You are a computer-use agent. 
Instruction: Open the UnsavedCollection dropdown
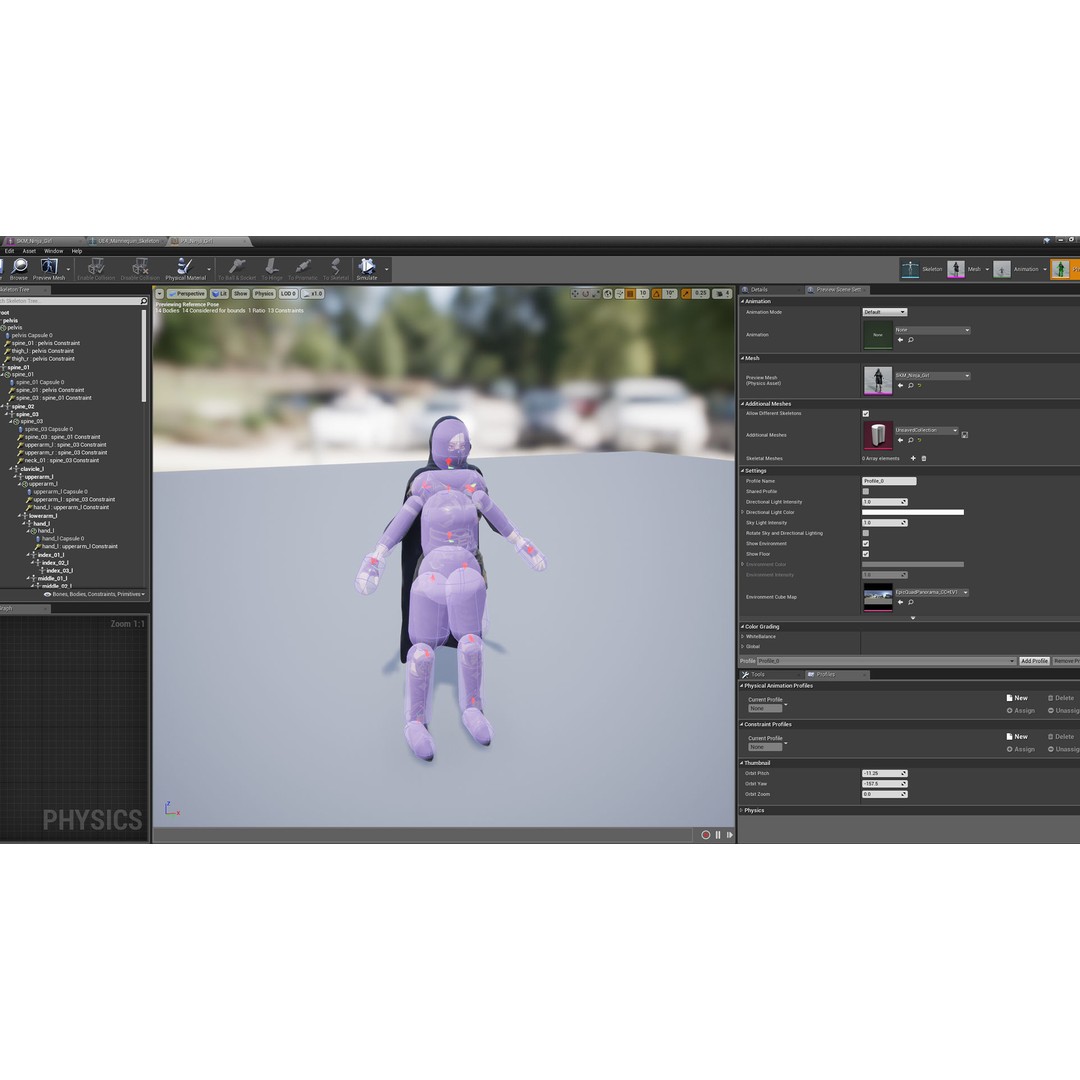tap(926, 430)
